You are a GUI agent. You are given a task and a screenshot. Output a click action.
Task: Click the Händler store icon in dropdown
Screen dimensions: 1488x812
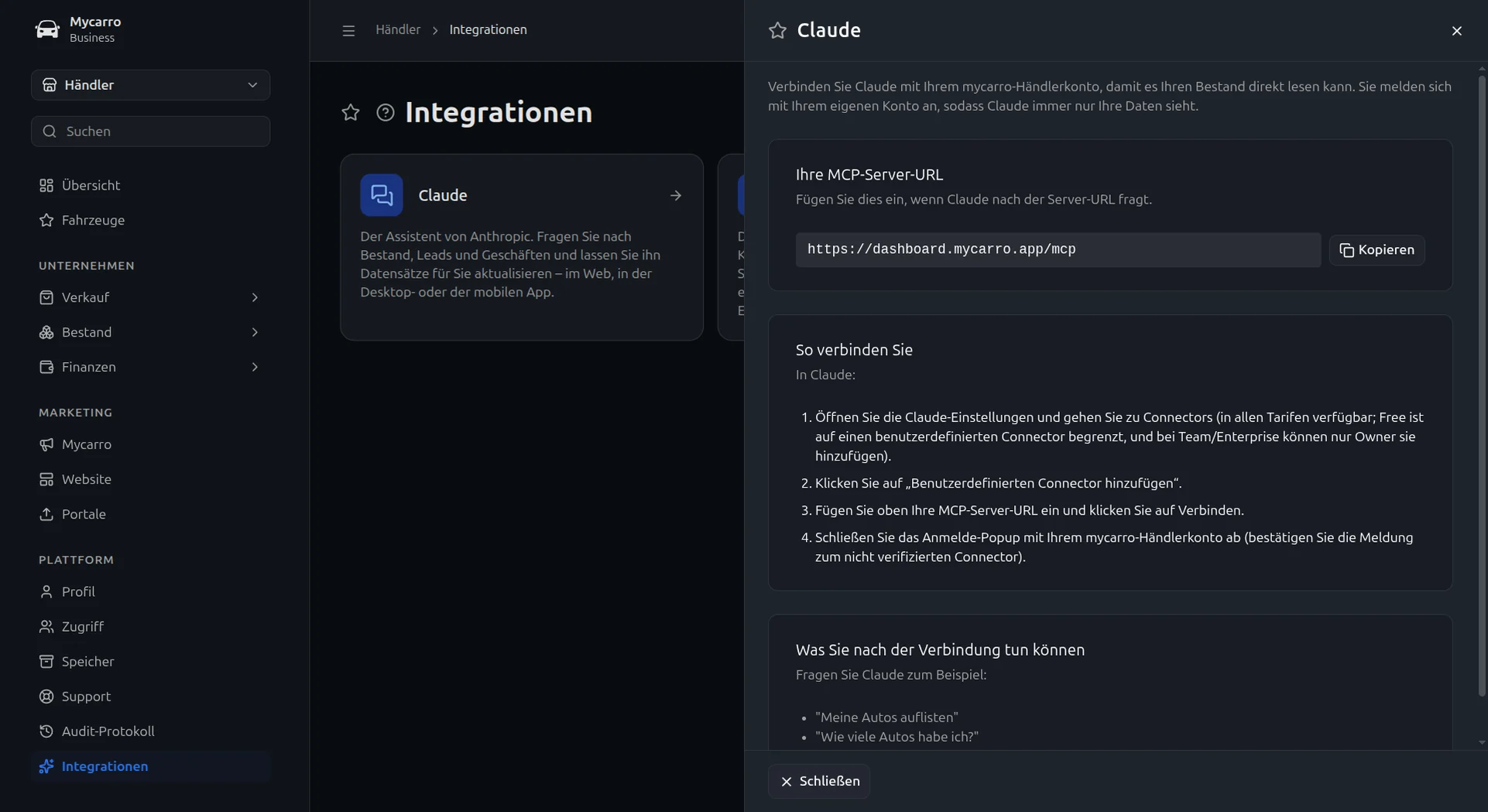click(x=50, y=85)
